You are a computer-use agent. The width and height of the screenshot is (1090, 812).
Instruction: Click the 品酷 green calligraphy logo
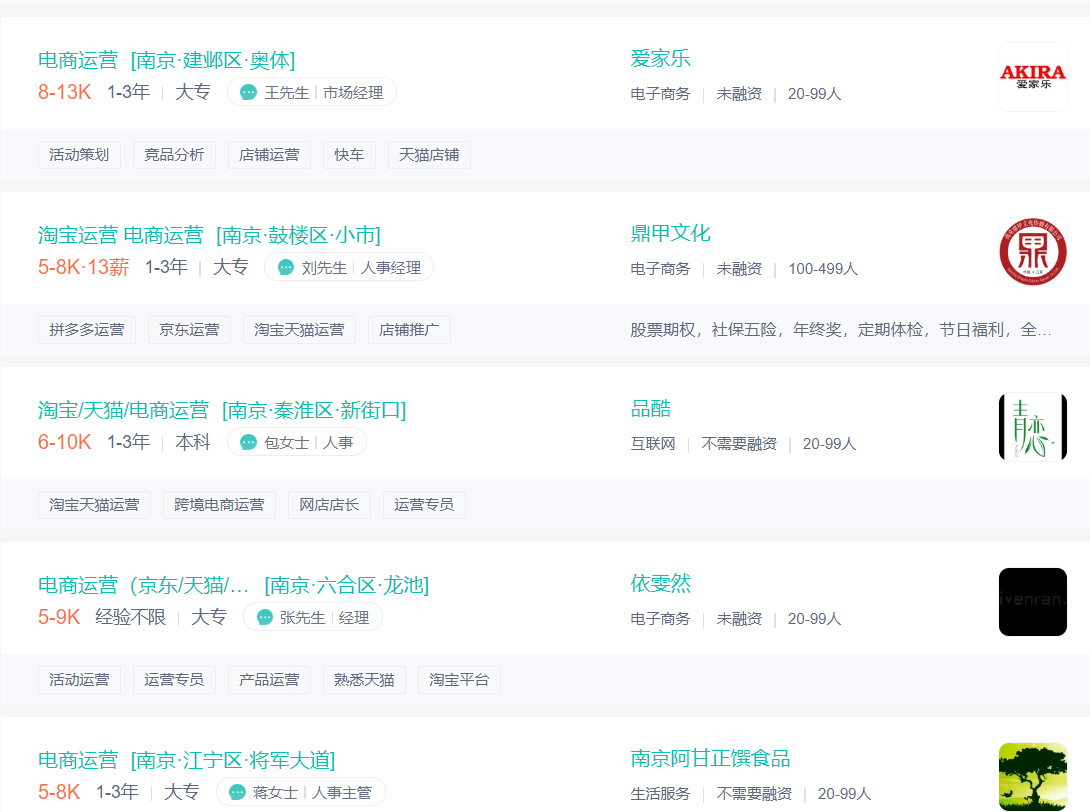[1032, 427]
